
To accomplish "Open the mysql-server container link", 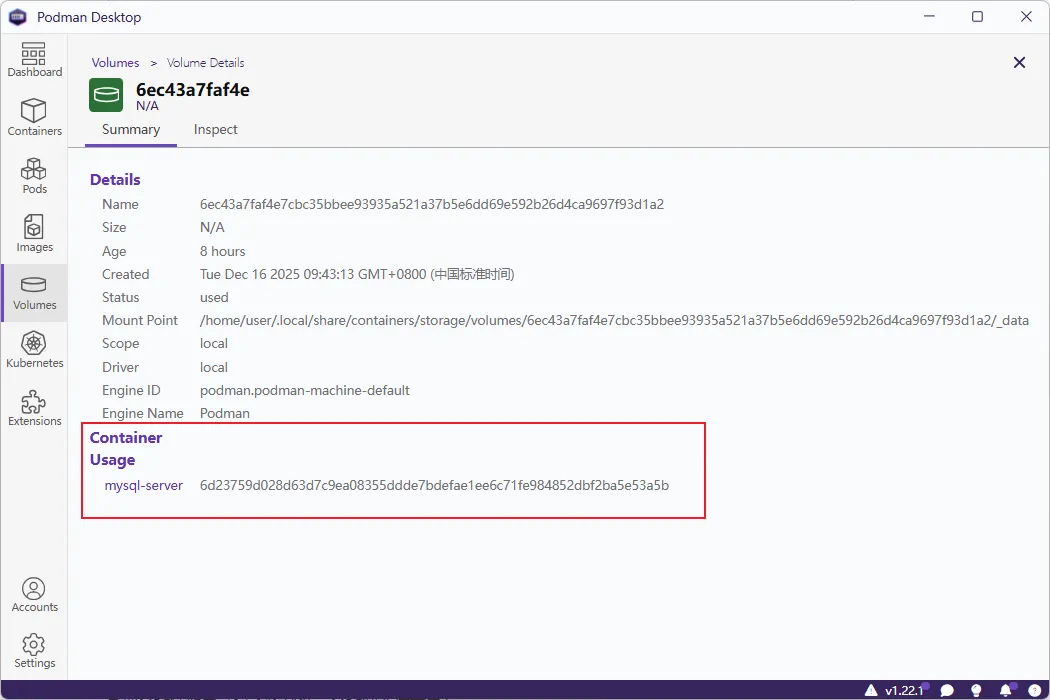I will [x=144, y=485].
